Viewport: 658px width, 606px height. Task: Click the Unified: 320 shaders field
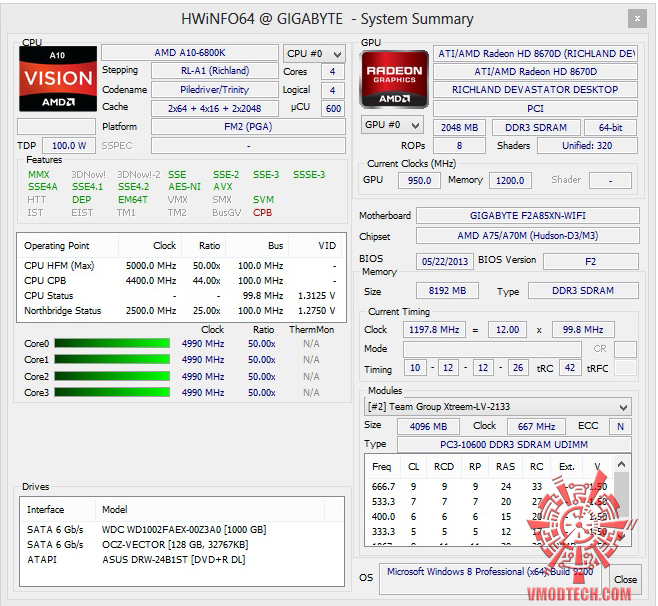pos(587,146)
